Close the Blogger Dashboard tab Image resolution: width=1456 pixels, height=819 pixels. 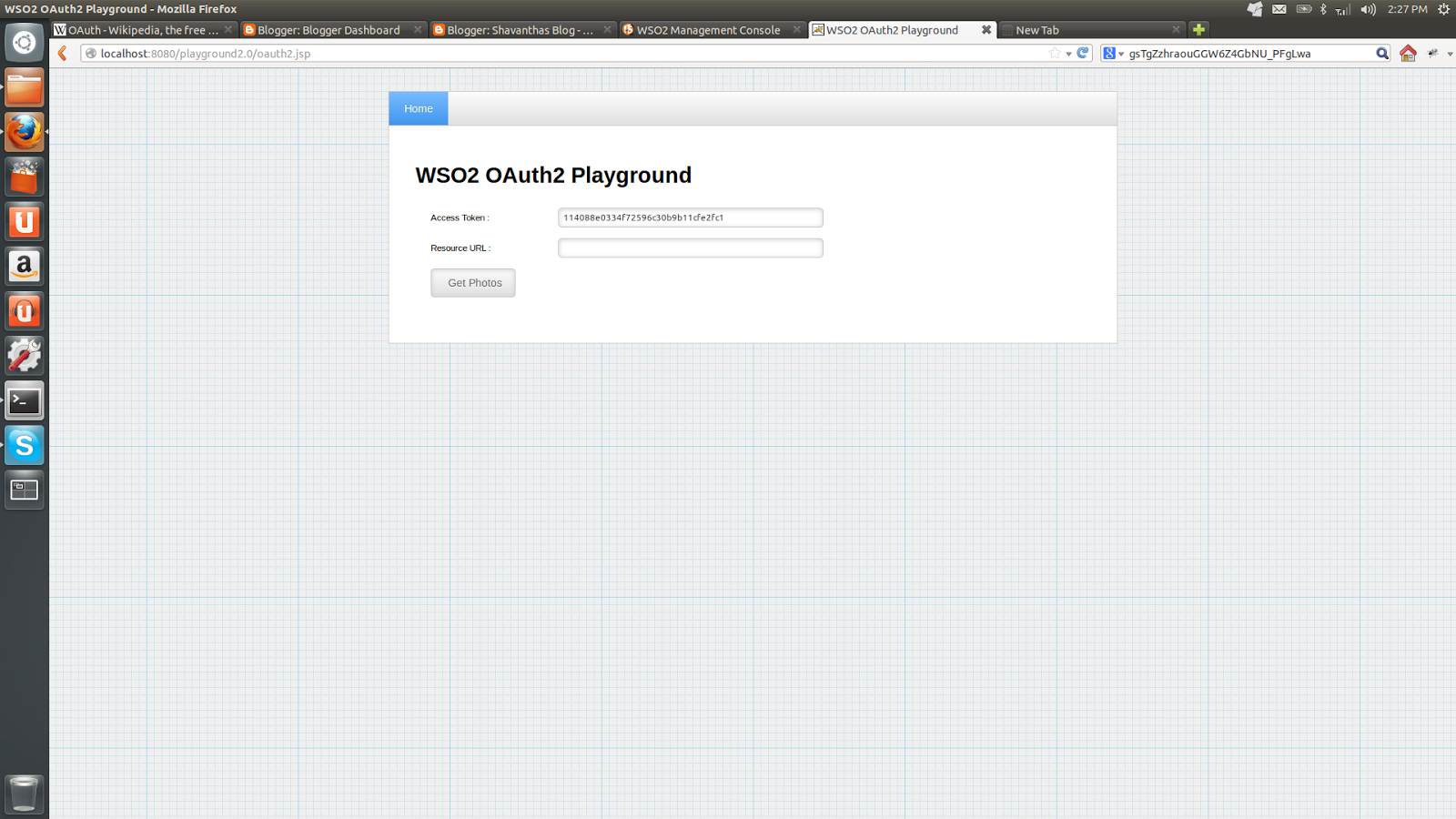click(418, 30)
